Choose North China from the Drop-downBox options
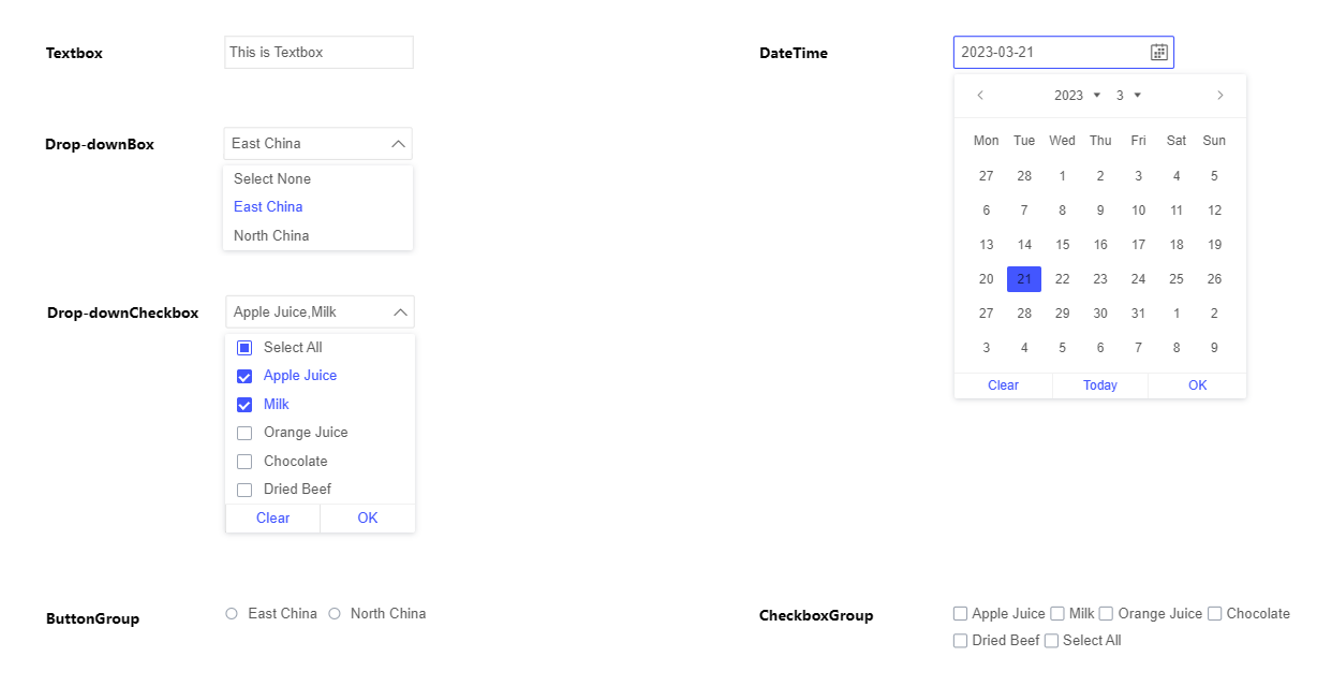Screen dimensions: 1329x698 coord(271,235)
